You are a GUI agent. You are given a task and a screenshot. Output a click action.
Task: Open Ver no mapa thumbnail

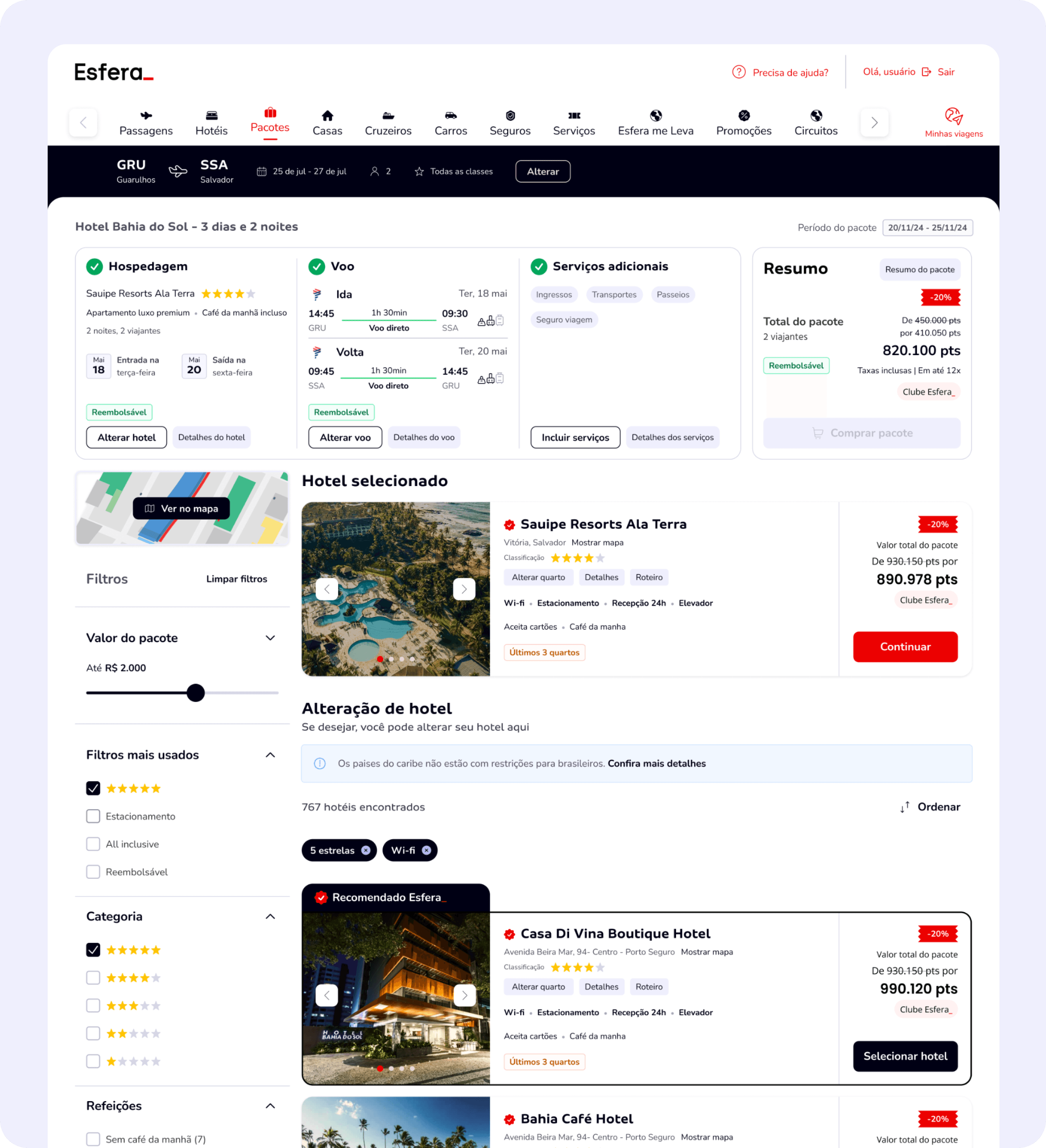pos(181,509)
